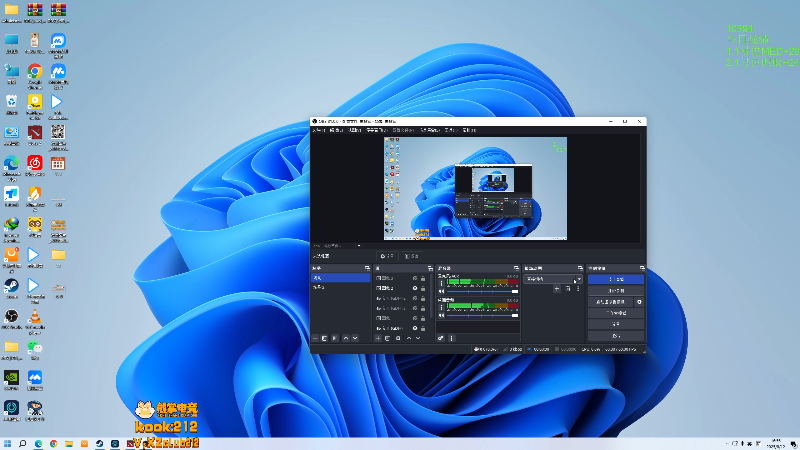Open the File menu in OBS

tap(318, 130)
